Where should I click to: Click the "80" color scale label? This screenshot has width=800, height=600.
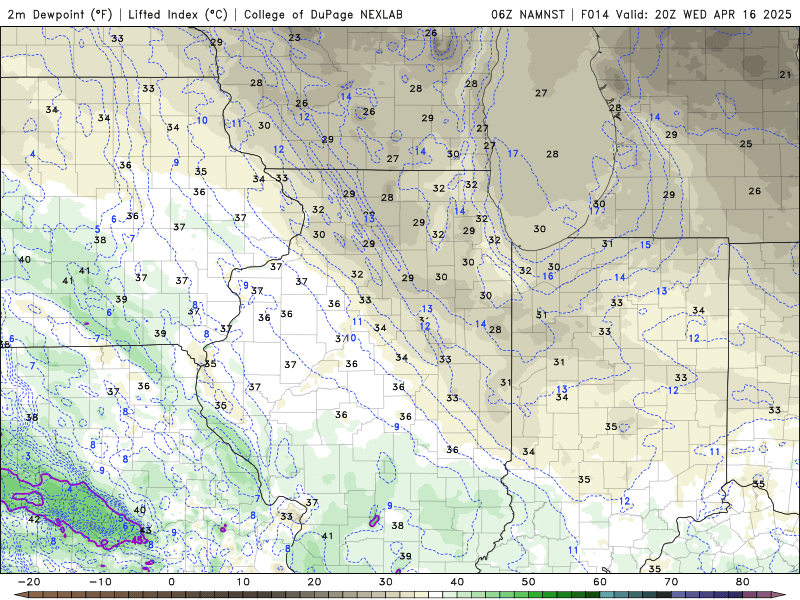[x=743, y=582]
